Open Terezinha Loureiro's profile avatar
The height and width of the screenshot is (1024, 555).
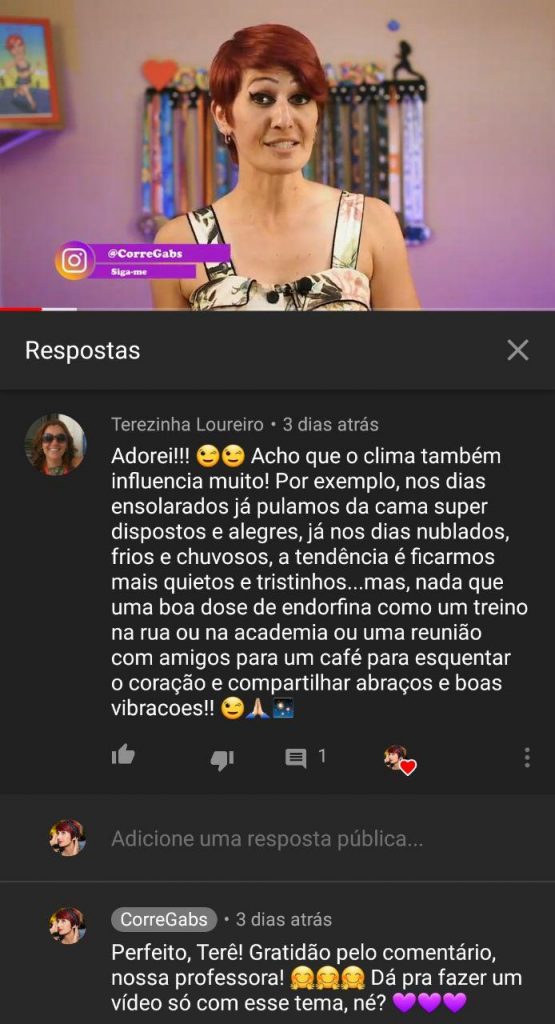[x=55, y=444]
